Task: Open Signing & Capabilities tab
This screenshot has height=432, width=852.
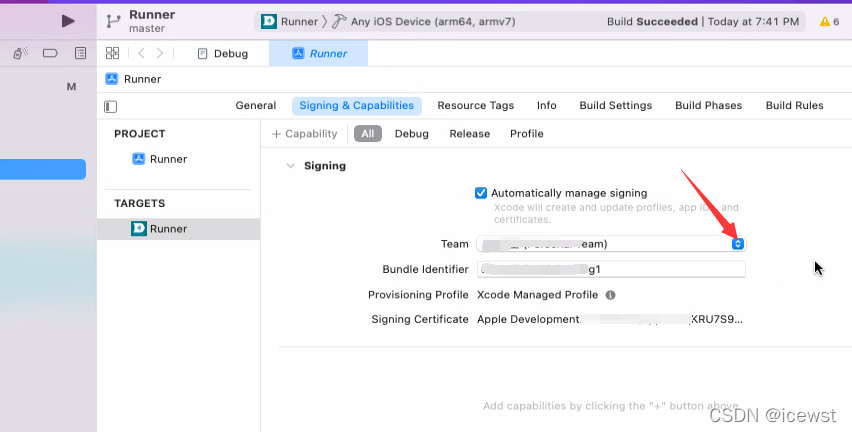Action: (356, 105)
